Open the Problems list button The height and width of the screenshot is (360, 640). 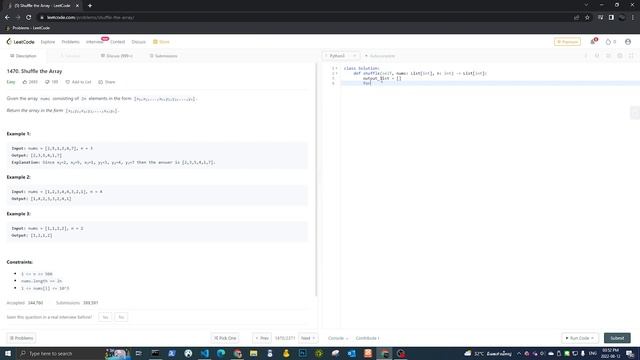pyautogui.click(x=21, y=338)
